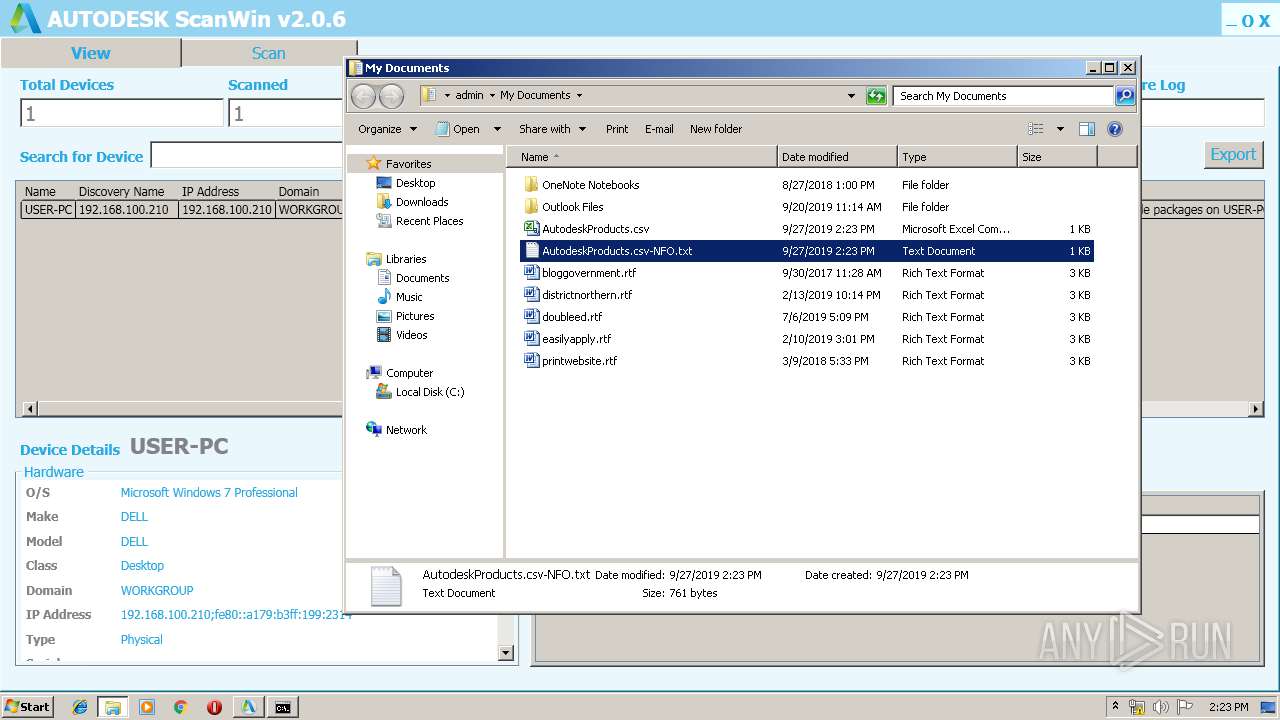
Task: Click Chrome taskbar icon
Action: coord(180,707)
